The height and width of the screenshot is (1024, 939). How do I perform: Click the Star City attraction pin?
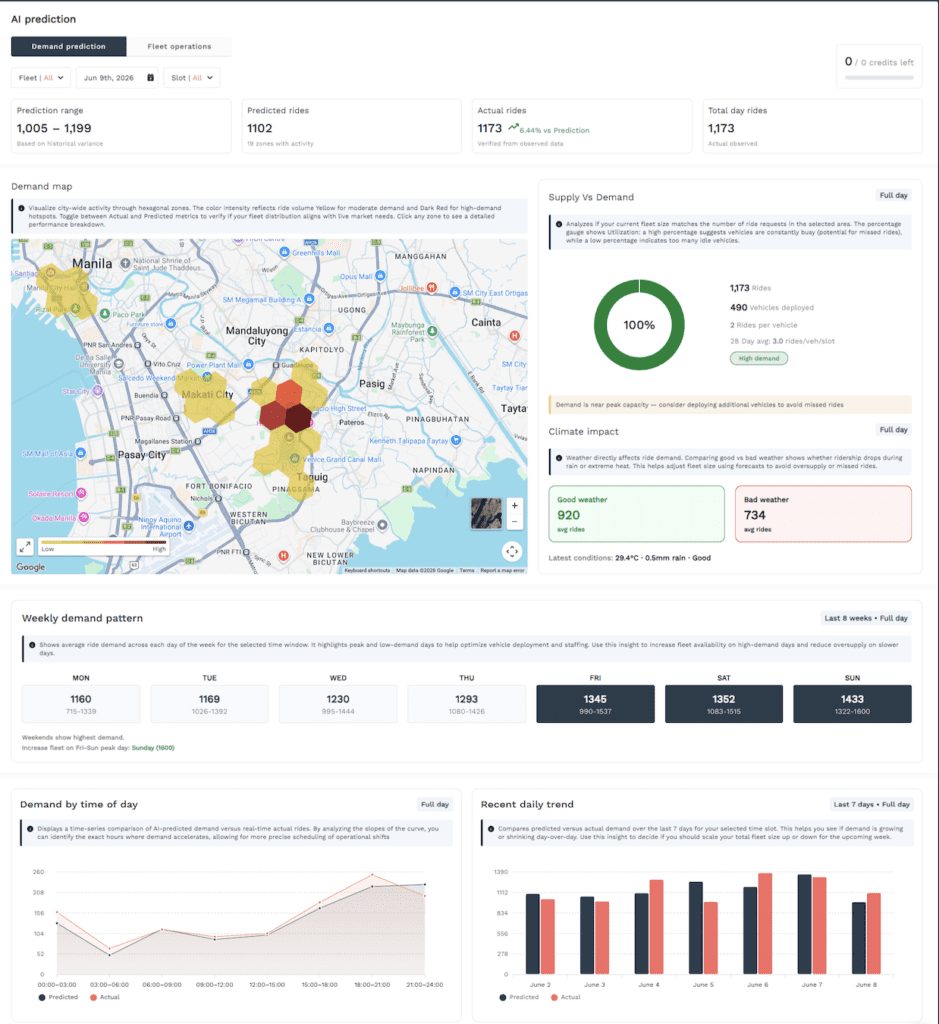[97, 391]
